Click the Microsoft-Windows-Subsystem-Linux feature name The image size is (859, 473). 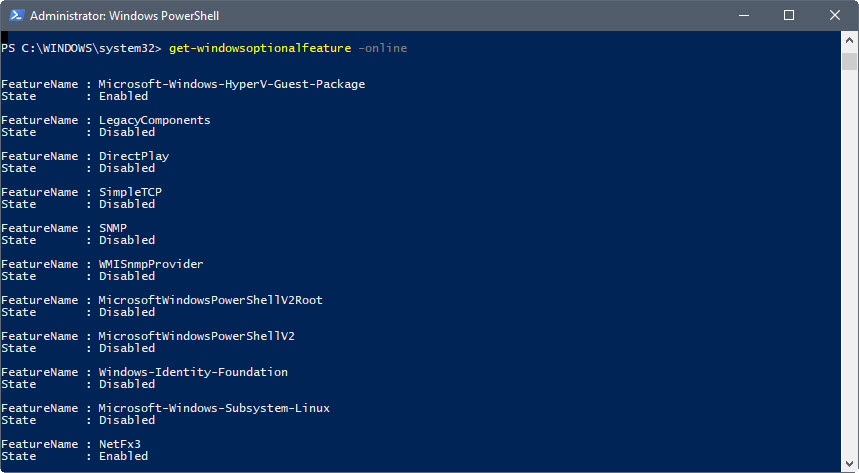pyautogui.click(x=214, y=408)
